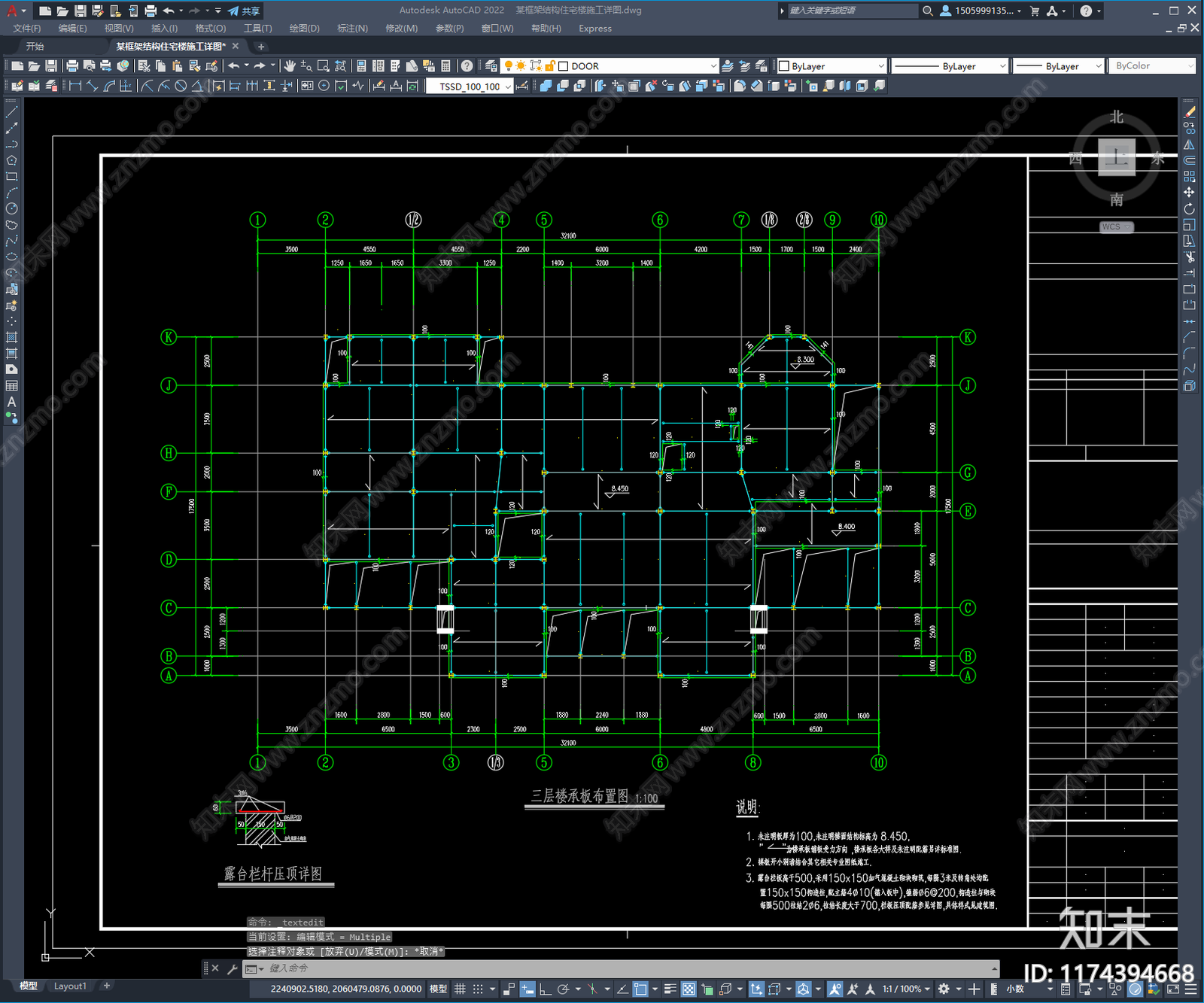
Task: Open the DOOR layer dropdown
Action: coord(713,66)
